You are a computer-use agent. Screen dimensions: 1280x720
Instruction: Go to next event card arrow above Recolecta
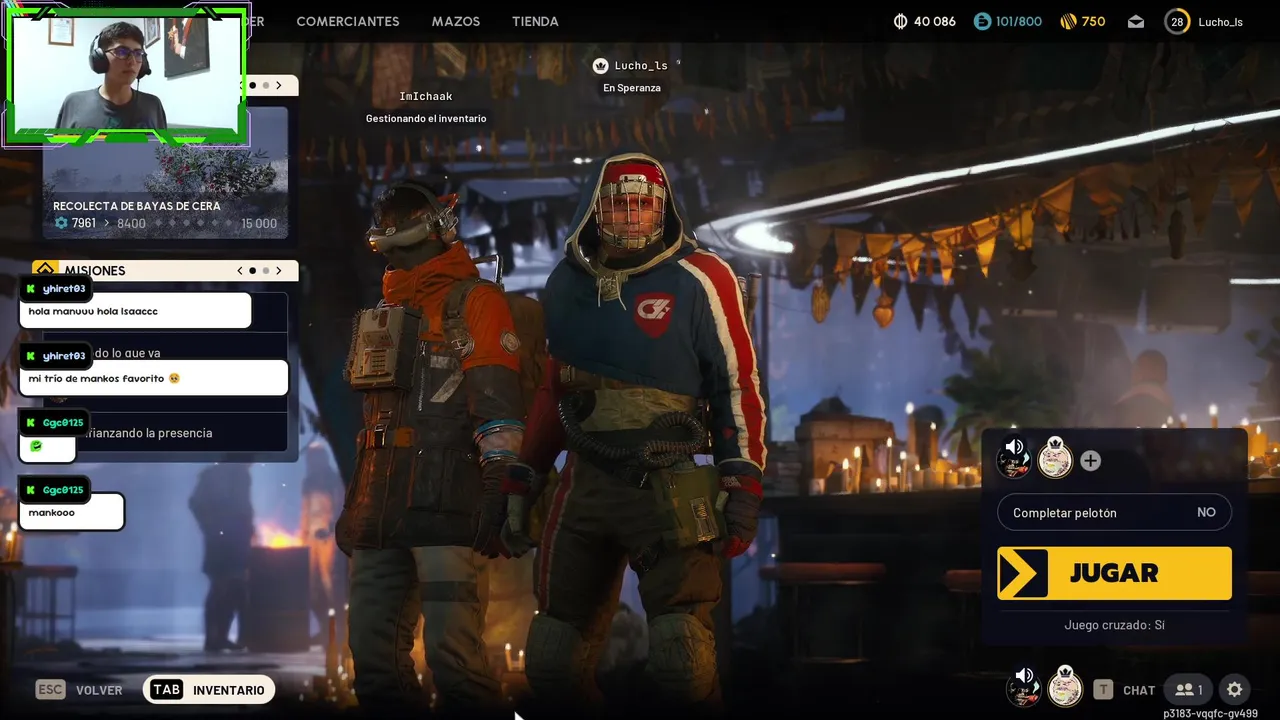coord(279,86)
